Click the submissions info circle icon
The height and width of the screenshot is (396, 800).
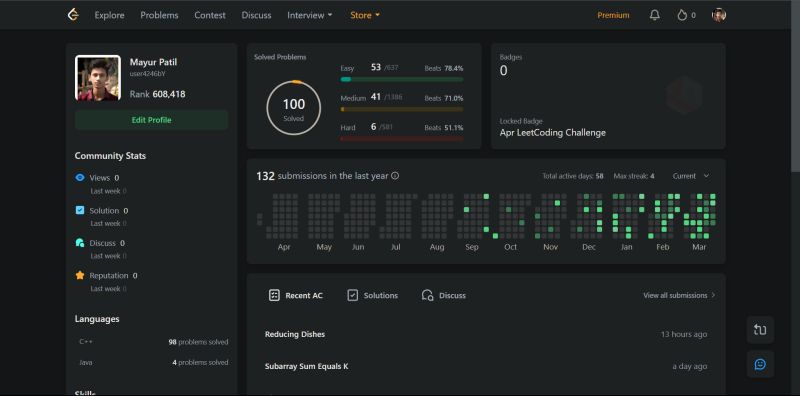click(395, 176)
